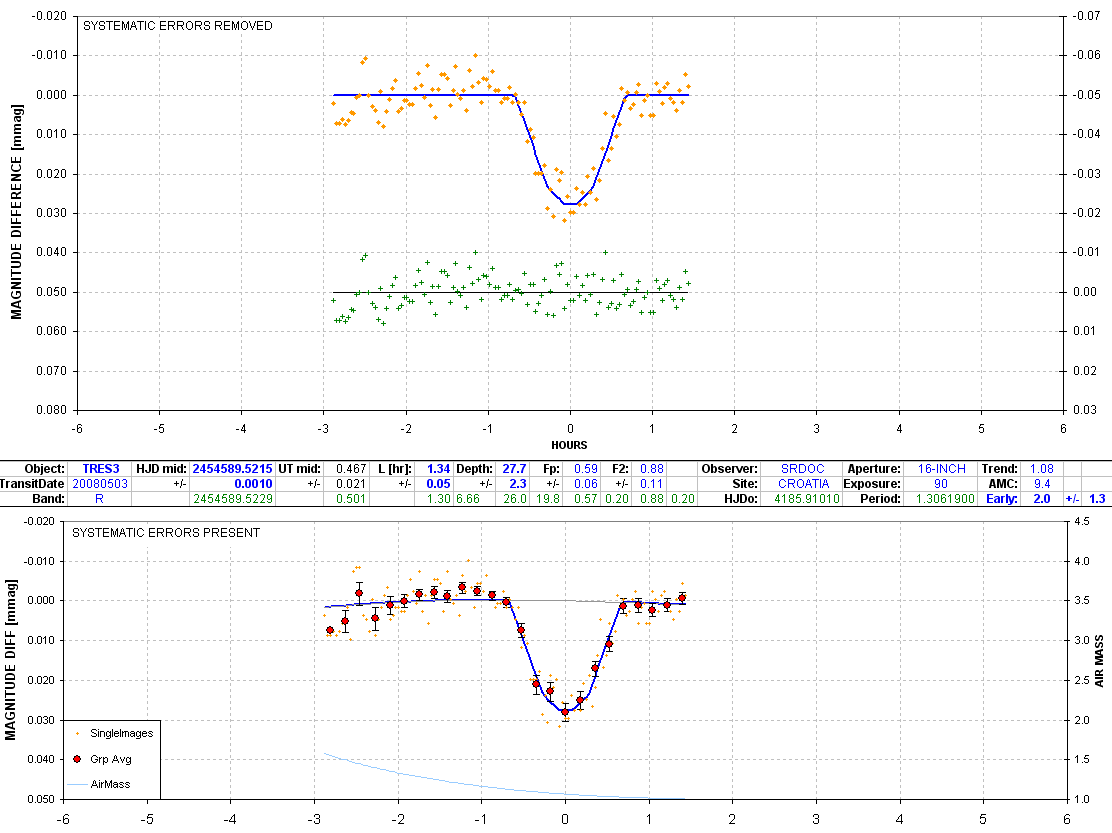Select the green value 19.8

click(548, 498)
